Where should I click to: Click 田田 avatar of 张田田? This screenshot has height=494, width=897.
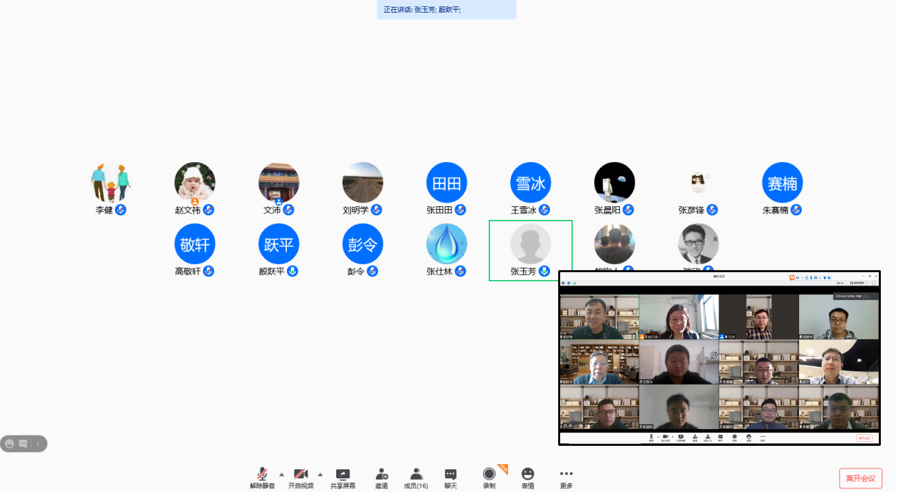coord(446,183)
